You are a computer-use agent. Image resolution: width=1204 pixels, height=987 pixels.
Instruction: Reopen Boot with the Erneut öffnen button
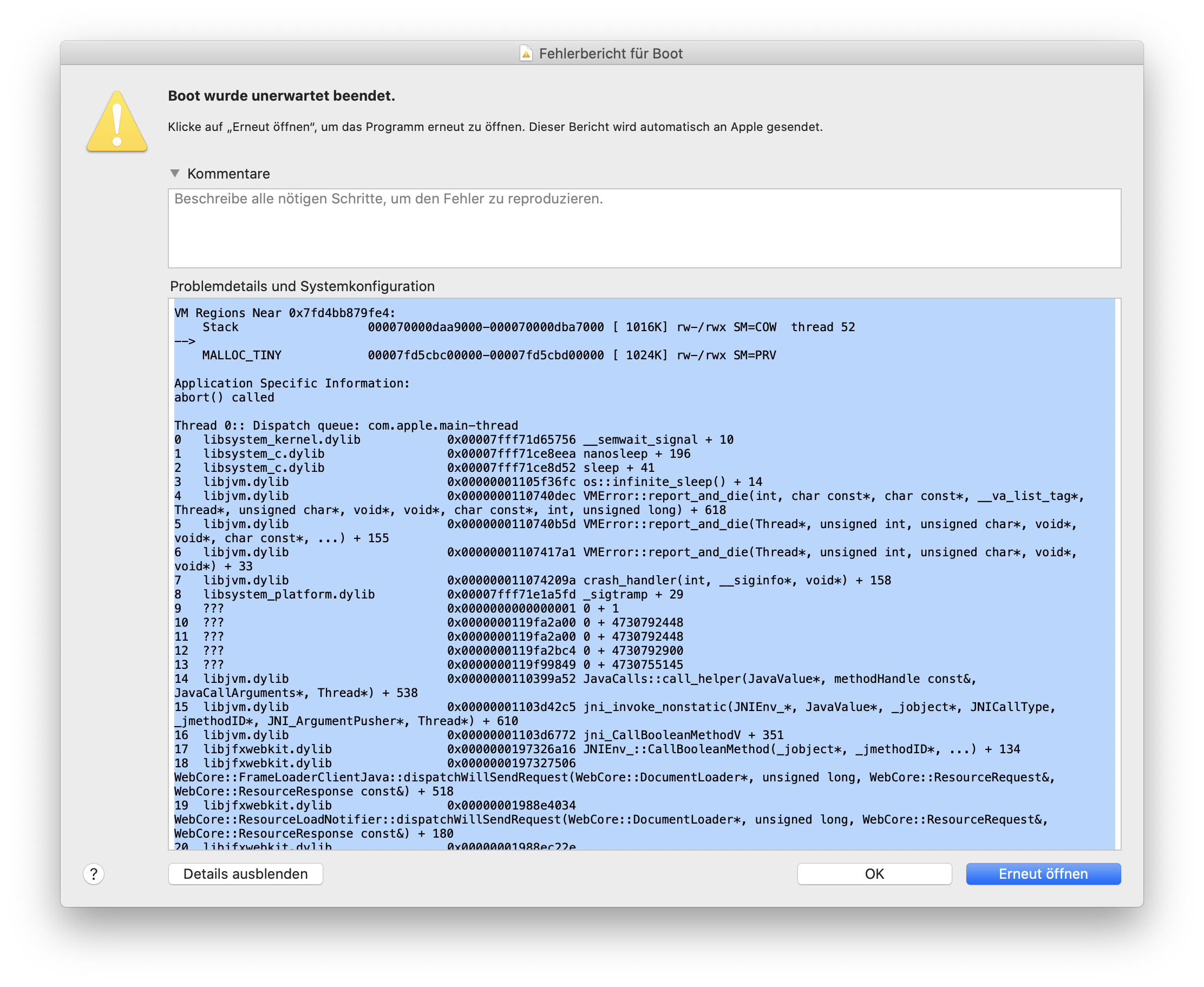tap(1043, 874)
